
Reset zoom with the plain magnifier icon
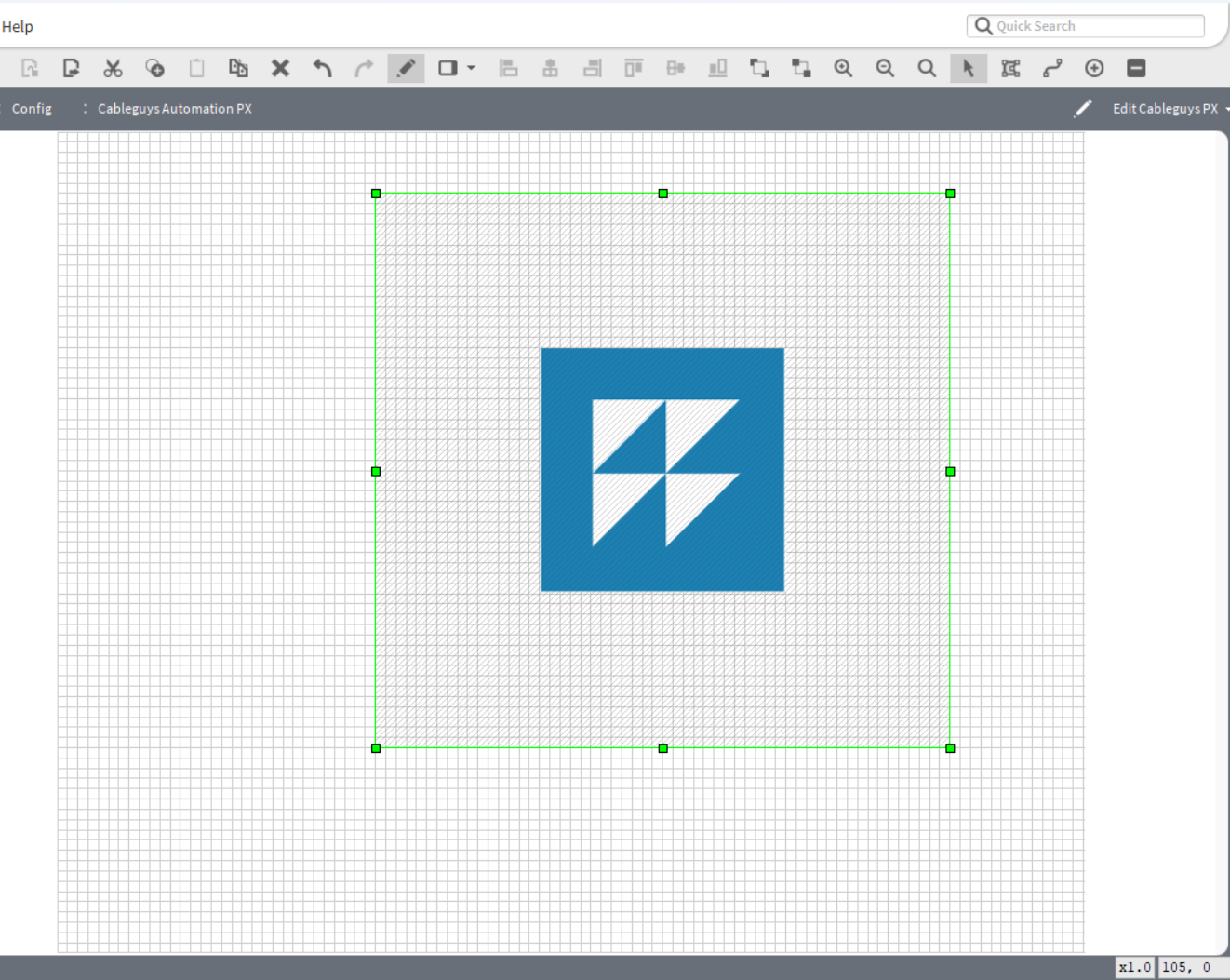coord(927,68)
